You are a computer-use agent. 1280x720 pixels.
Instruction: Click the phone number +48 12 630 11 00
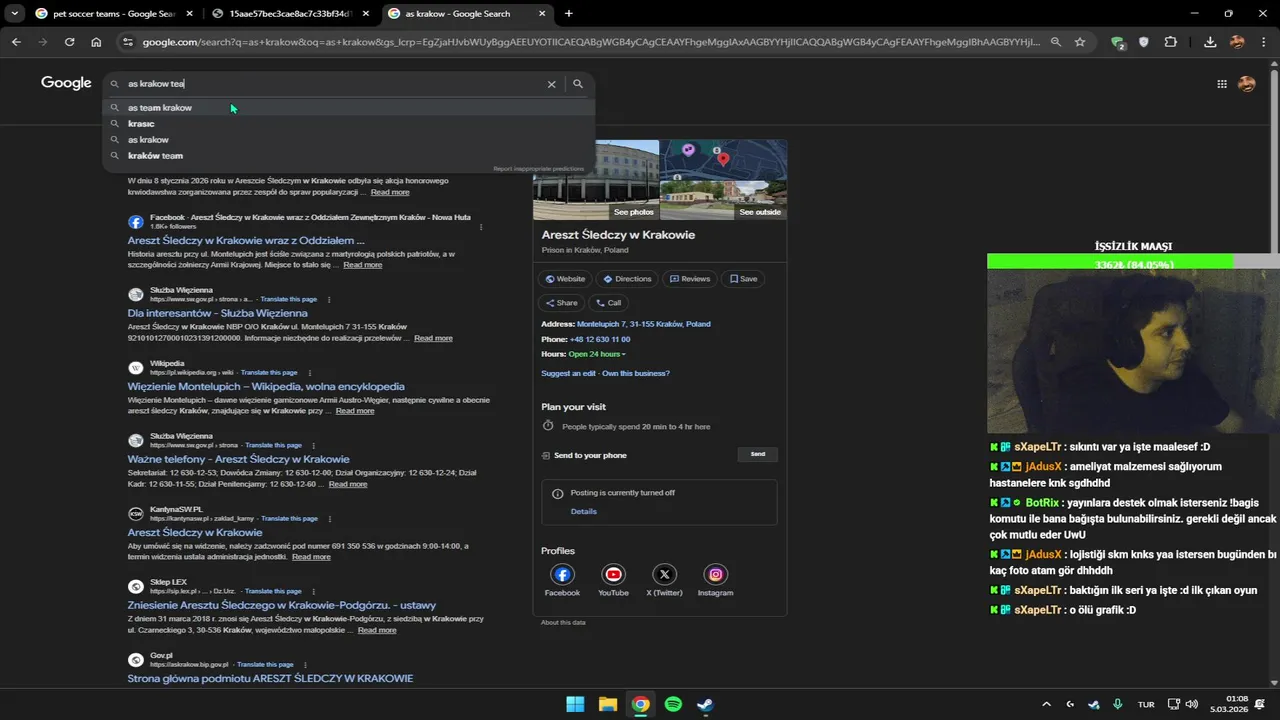coord(600,339)
